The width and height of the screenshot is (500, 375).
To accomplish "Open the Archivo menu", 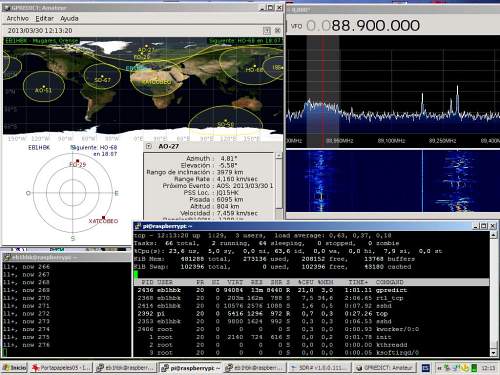I will pyautogui.click(x=18, y=19).
